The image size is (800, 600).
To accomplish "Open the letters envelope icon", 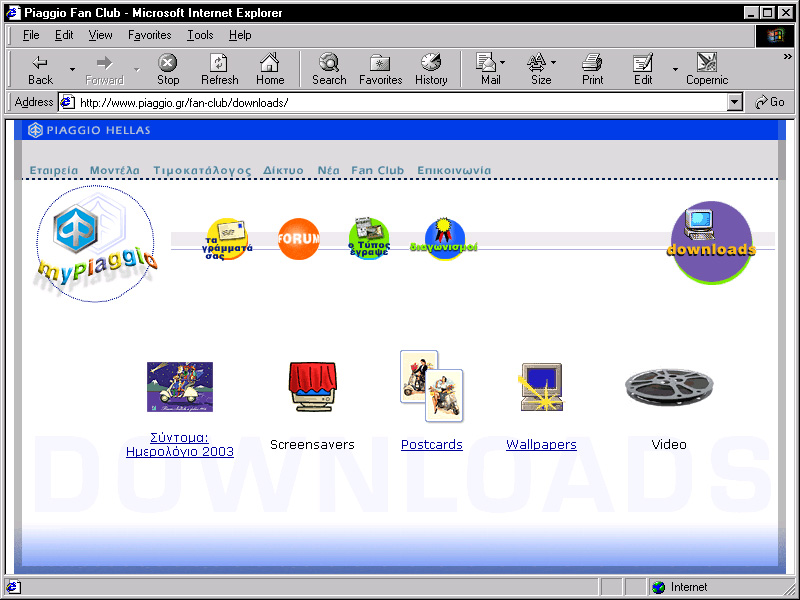I will (227, 239).
